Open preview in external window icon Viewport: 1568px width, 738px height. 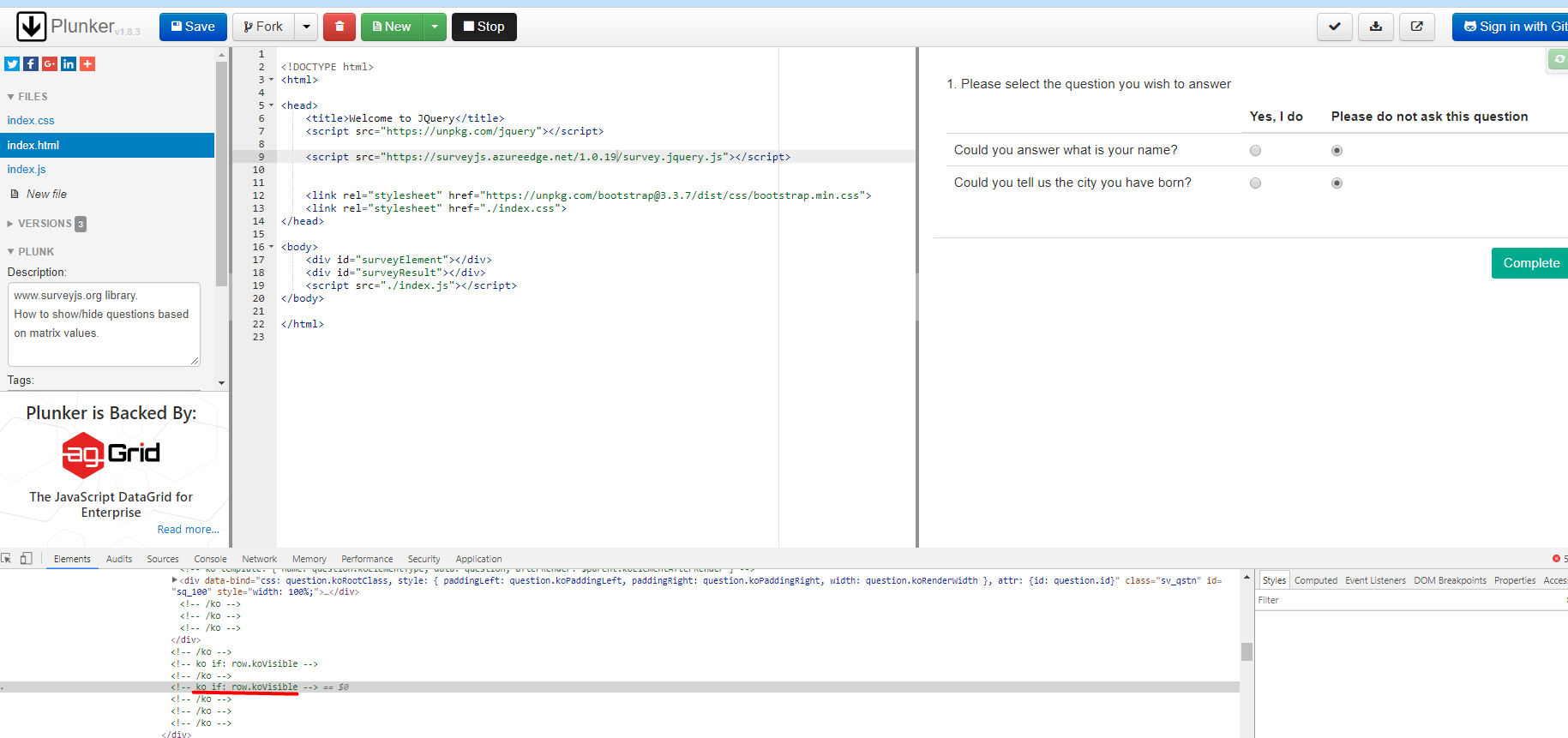click(1417, 27)
